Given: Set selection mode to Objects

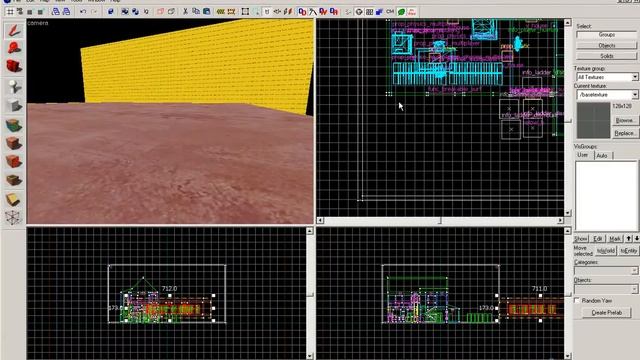Looking at the screenshot, I should point(607,45).
